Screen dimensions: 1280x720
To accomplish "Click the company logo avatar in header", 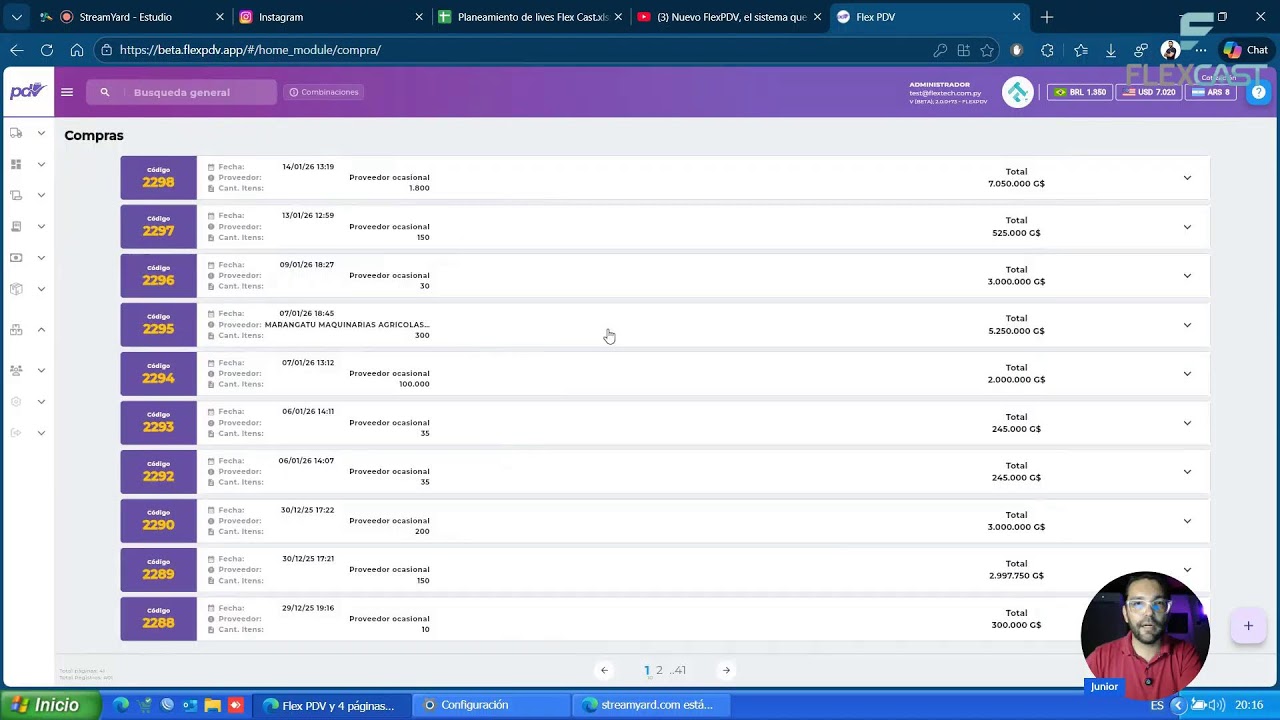I will click(1018, 92).
